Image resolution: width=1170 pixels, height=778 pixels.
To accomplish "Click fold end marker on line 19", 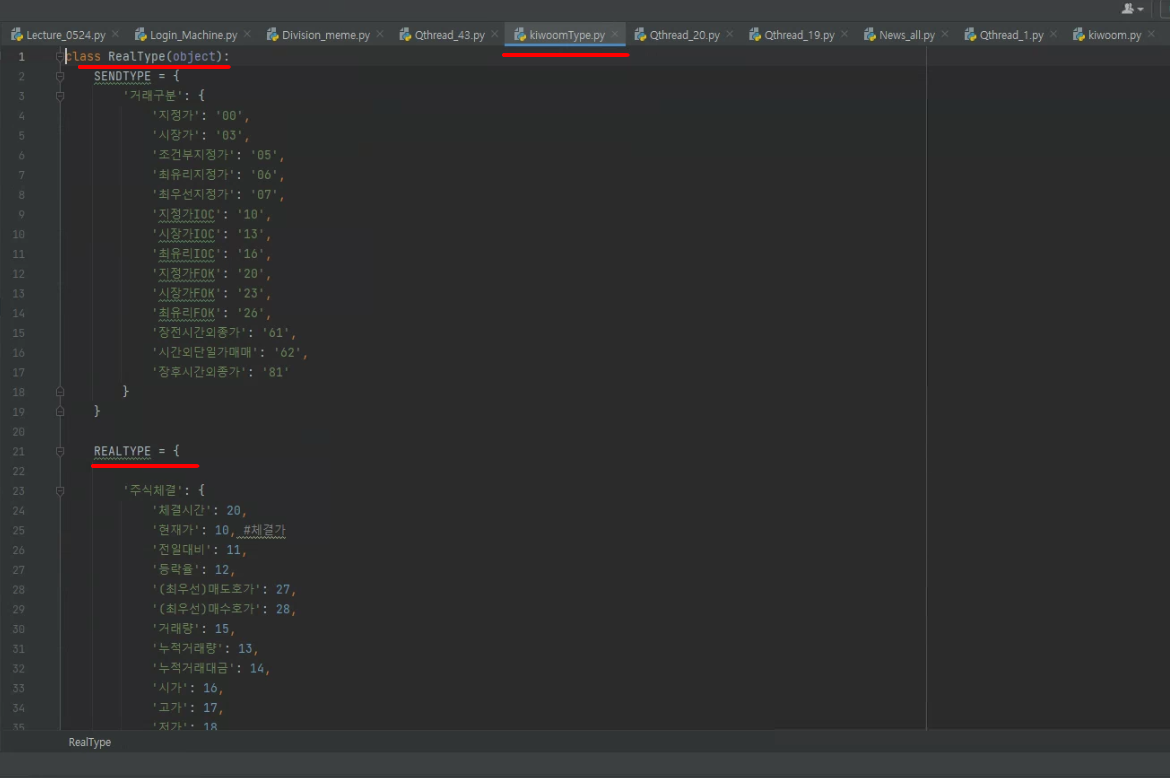I will (60, 412).
